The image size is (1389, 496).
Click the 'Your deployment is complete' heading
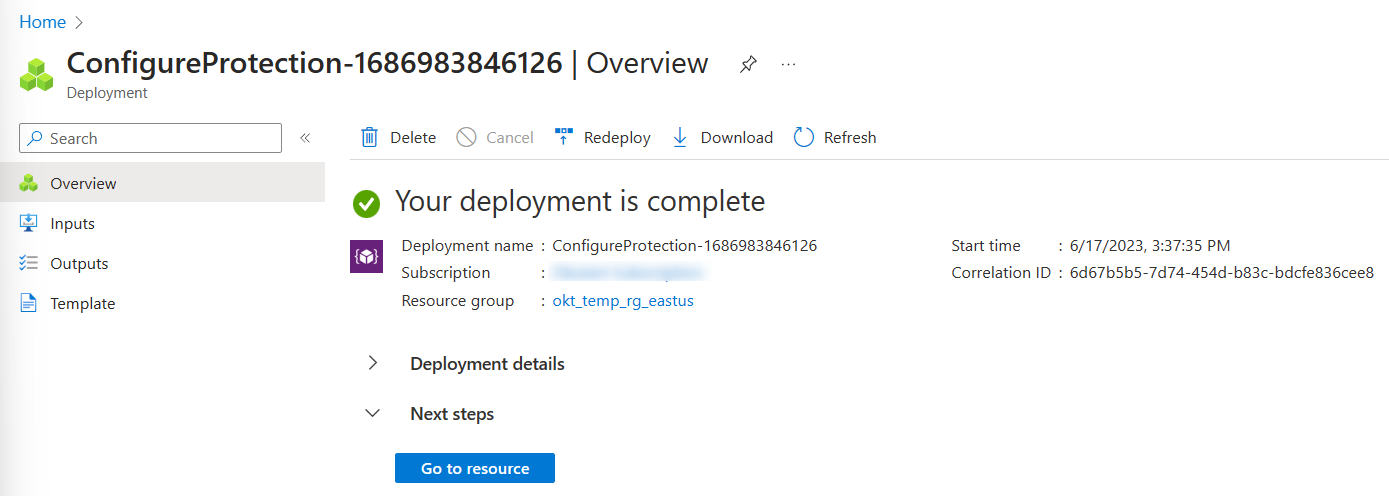pos(580,201)
